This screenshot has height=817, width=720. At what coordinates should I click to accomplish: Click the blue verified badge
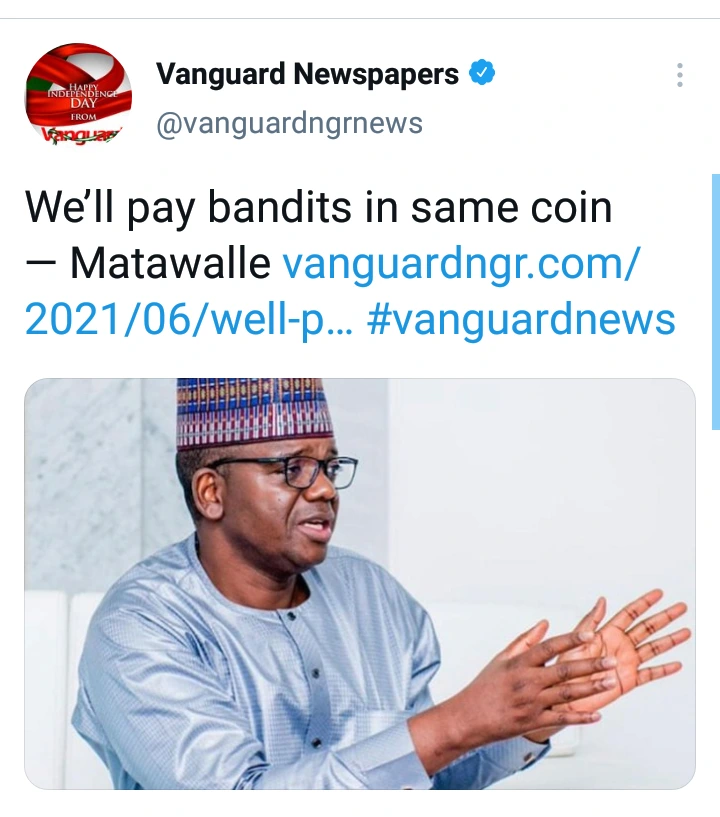pos(482,73)
